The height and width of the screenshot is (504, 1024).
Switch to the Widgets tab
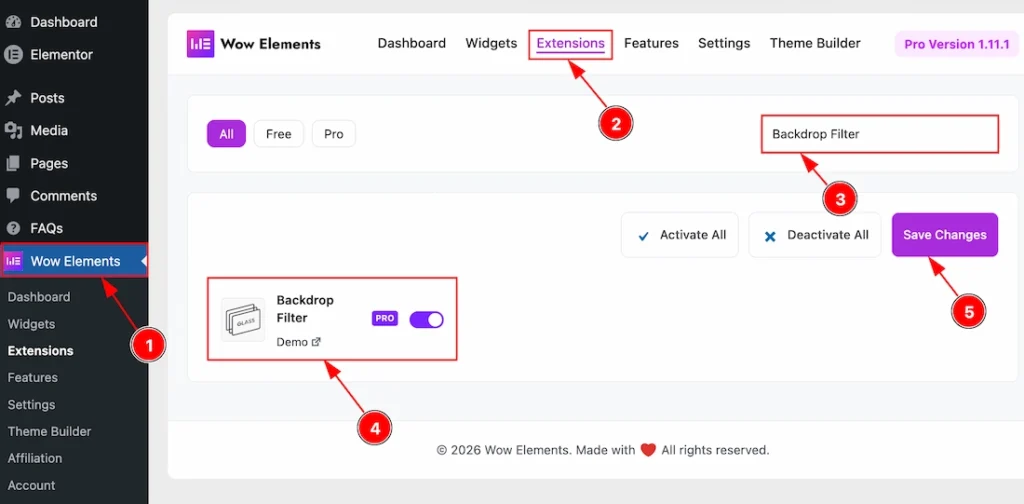(491, 43)
